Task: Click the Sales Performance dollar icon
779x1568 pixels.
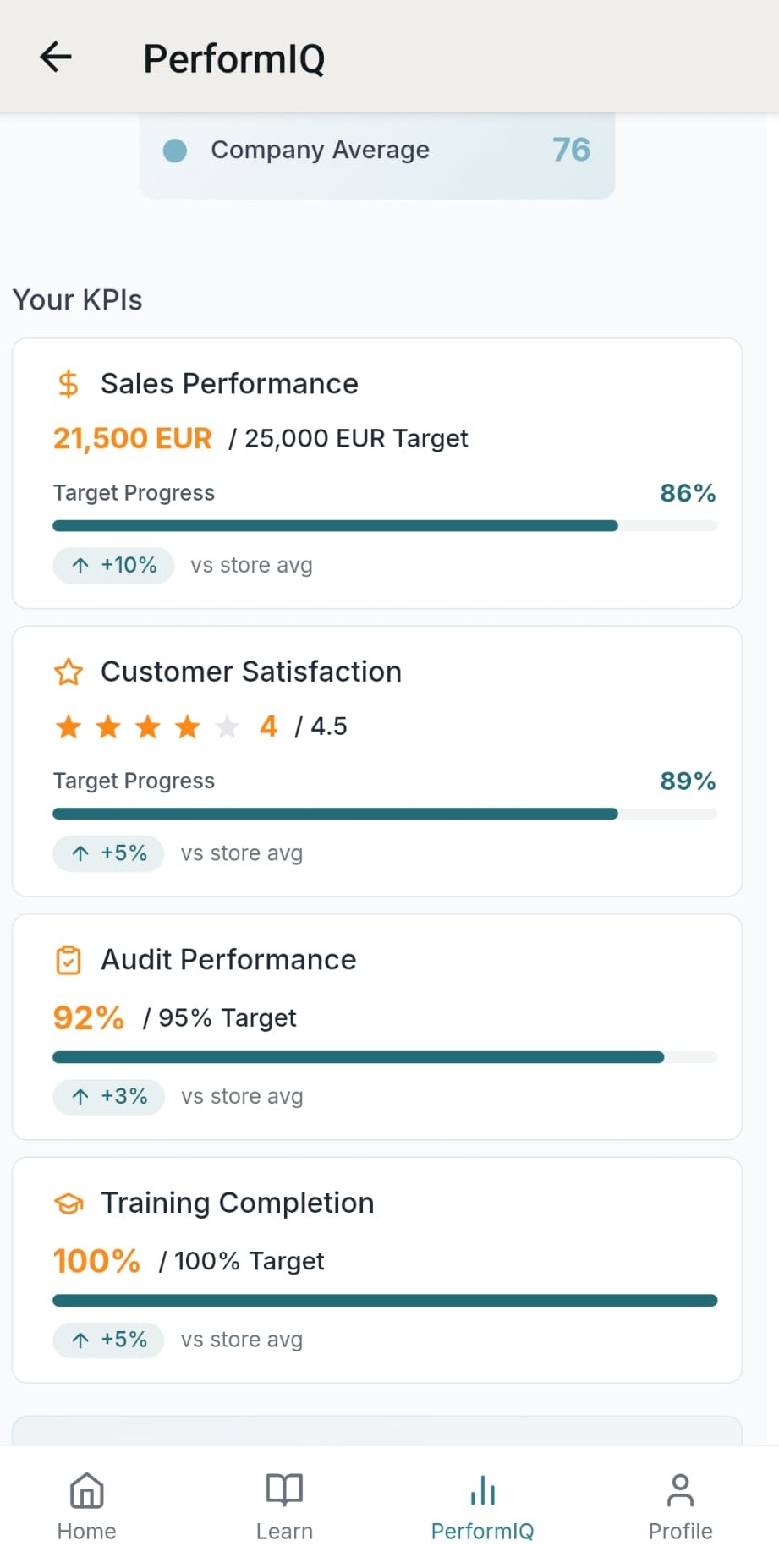Action: pos(69,384)
